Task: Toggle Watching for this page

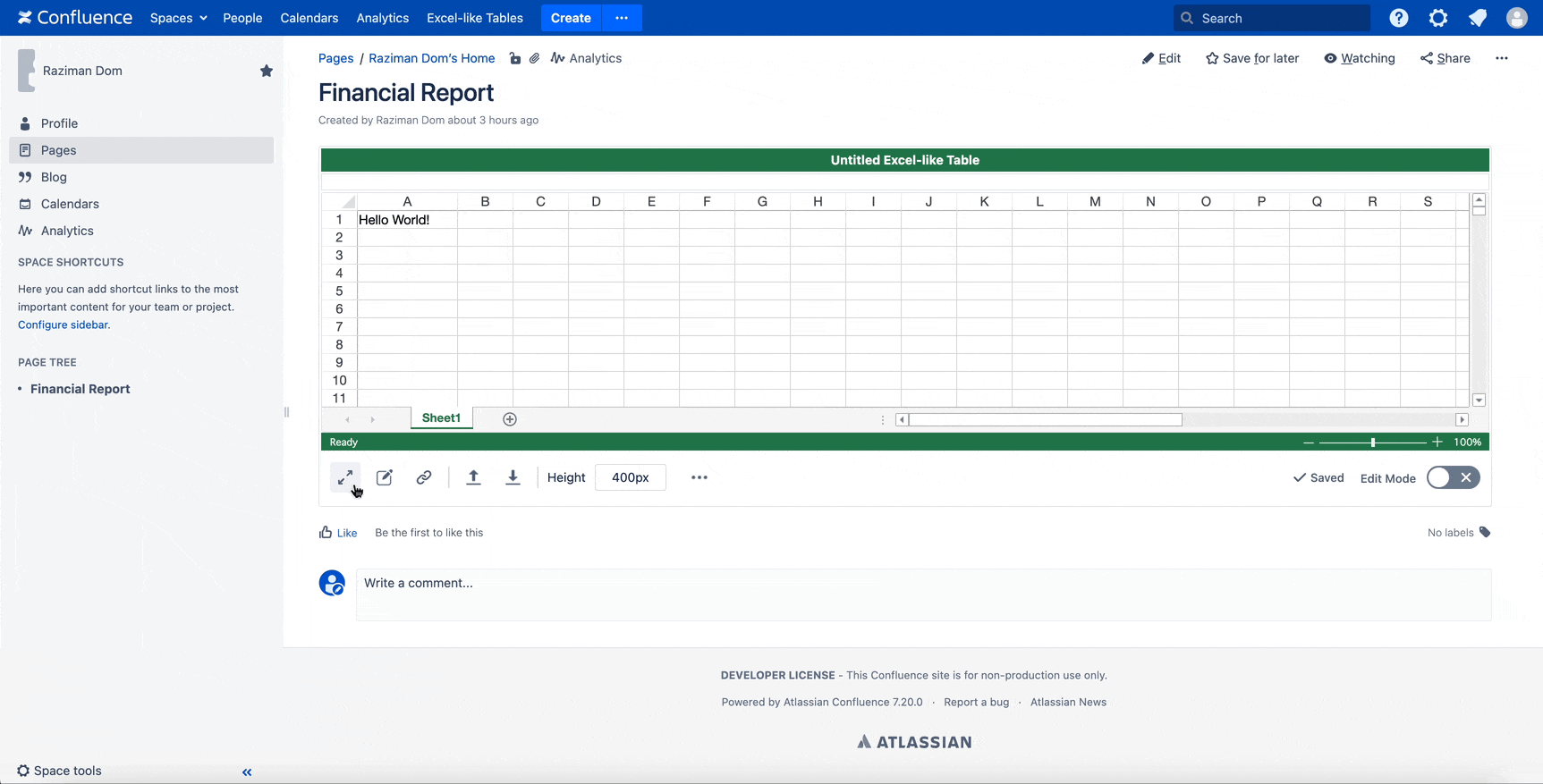Action: (x=1360, y=58)
